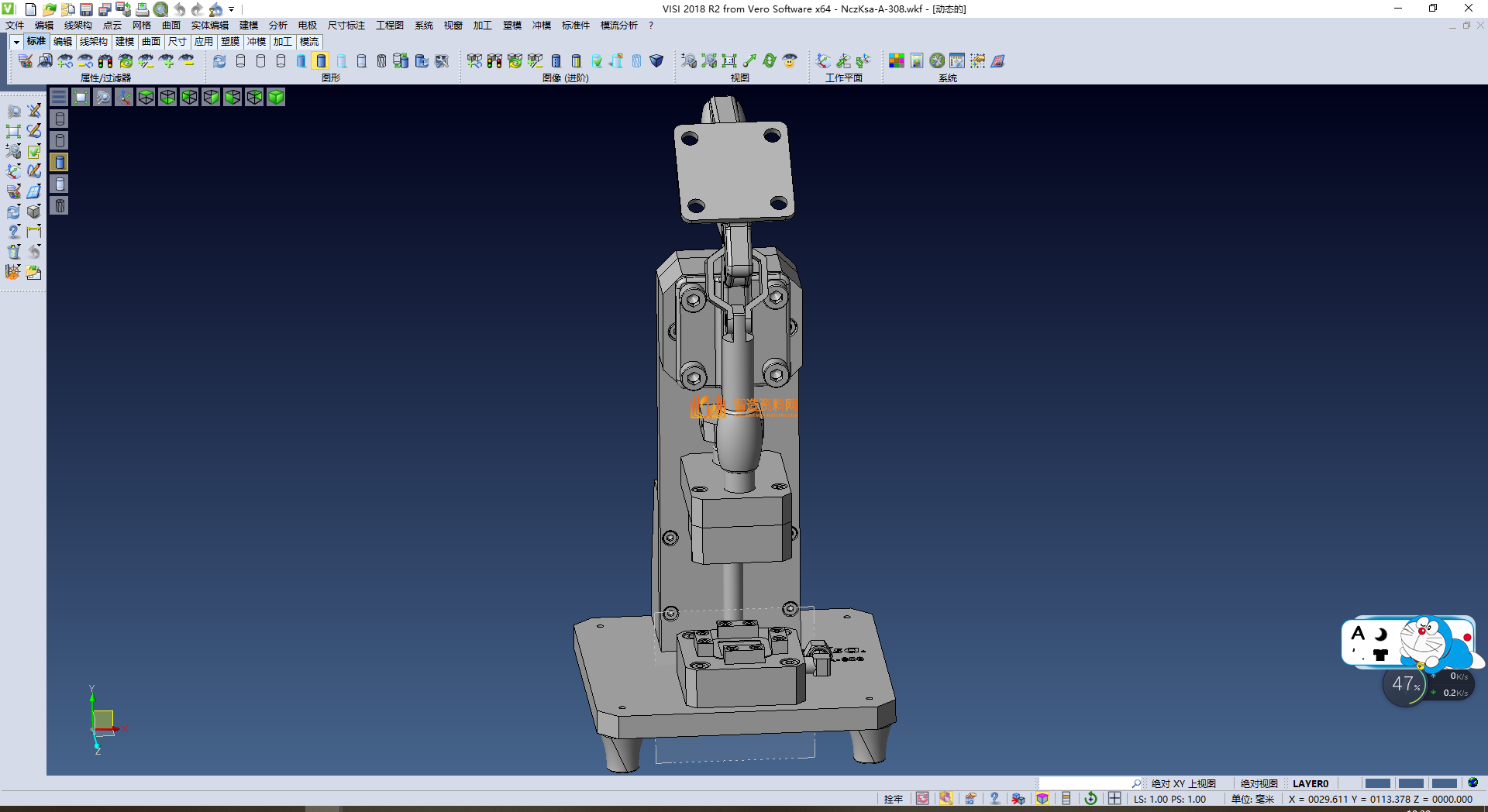Image resolution: width=1488 pixels, height=812 pixels.
Task: Select the 1:1 zoom view icon
Action: (729, 61)
